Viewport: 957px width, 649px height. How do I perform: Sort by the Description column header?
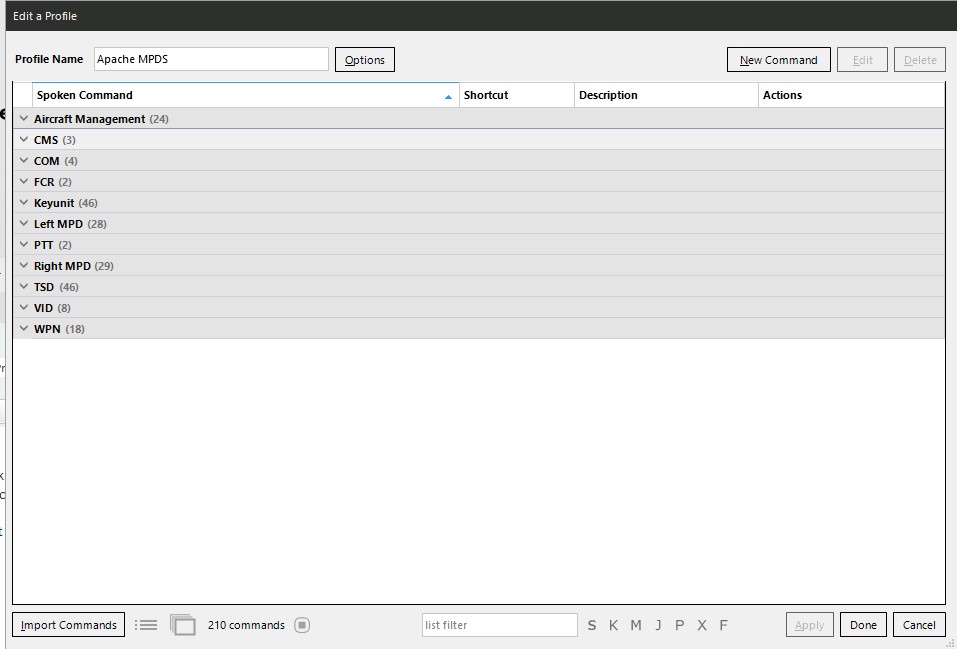tap(666, 95)
